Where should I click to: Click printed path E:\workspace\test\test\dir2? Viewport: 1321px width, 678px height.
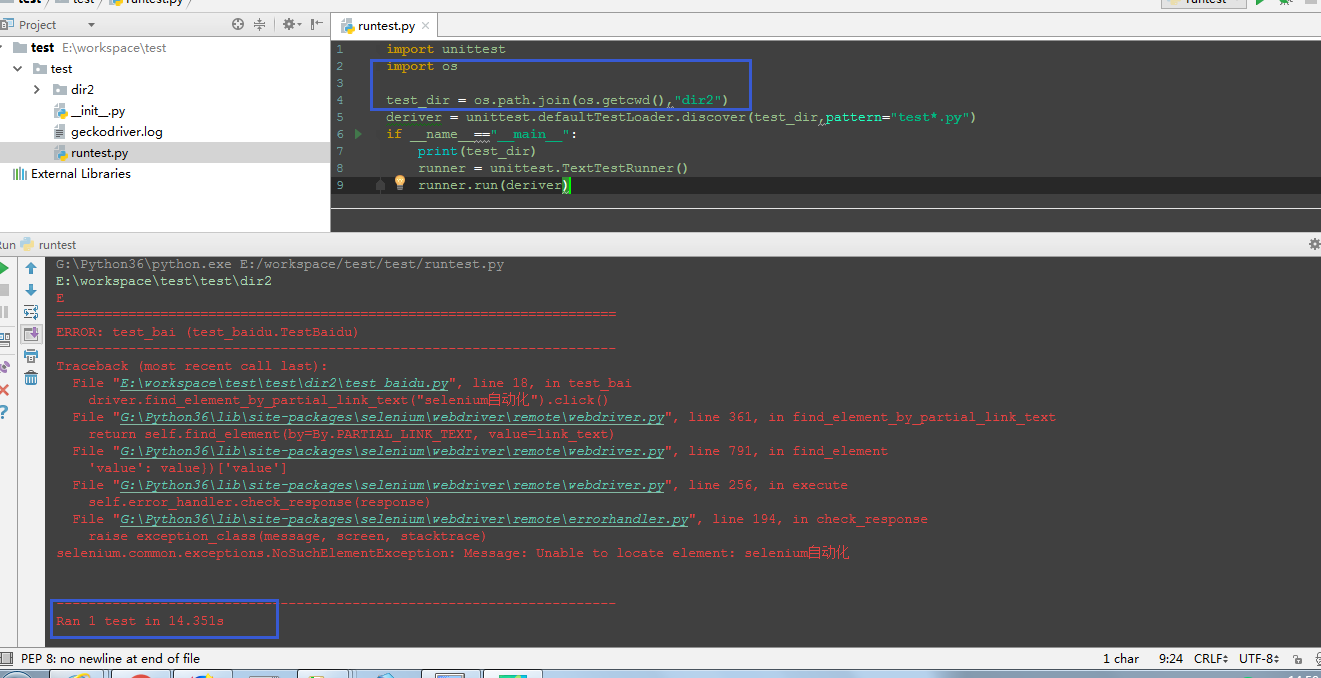point(164,281)
